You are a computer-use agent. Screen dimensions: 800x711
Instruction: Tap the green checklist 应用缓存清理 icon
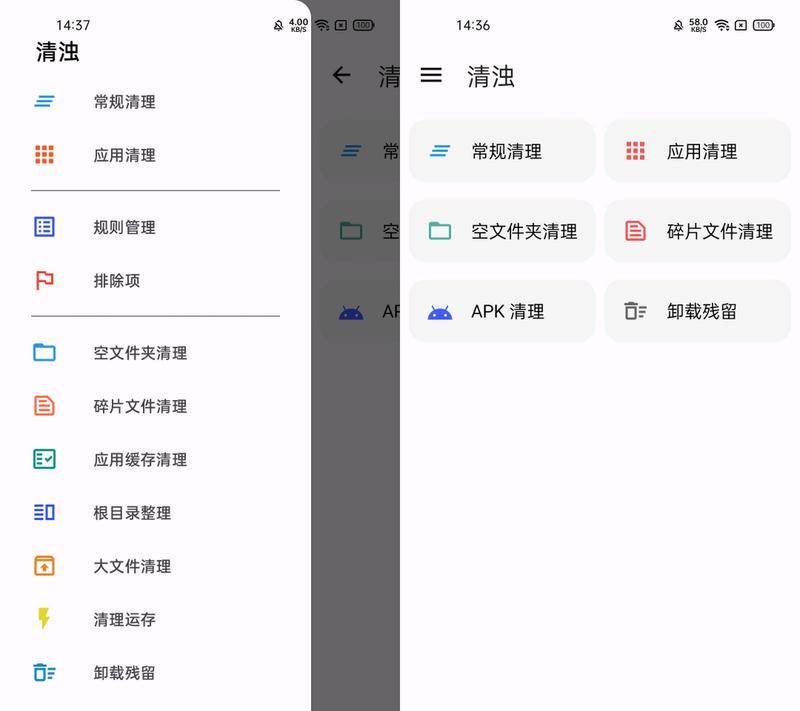[x=44, y=459]
